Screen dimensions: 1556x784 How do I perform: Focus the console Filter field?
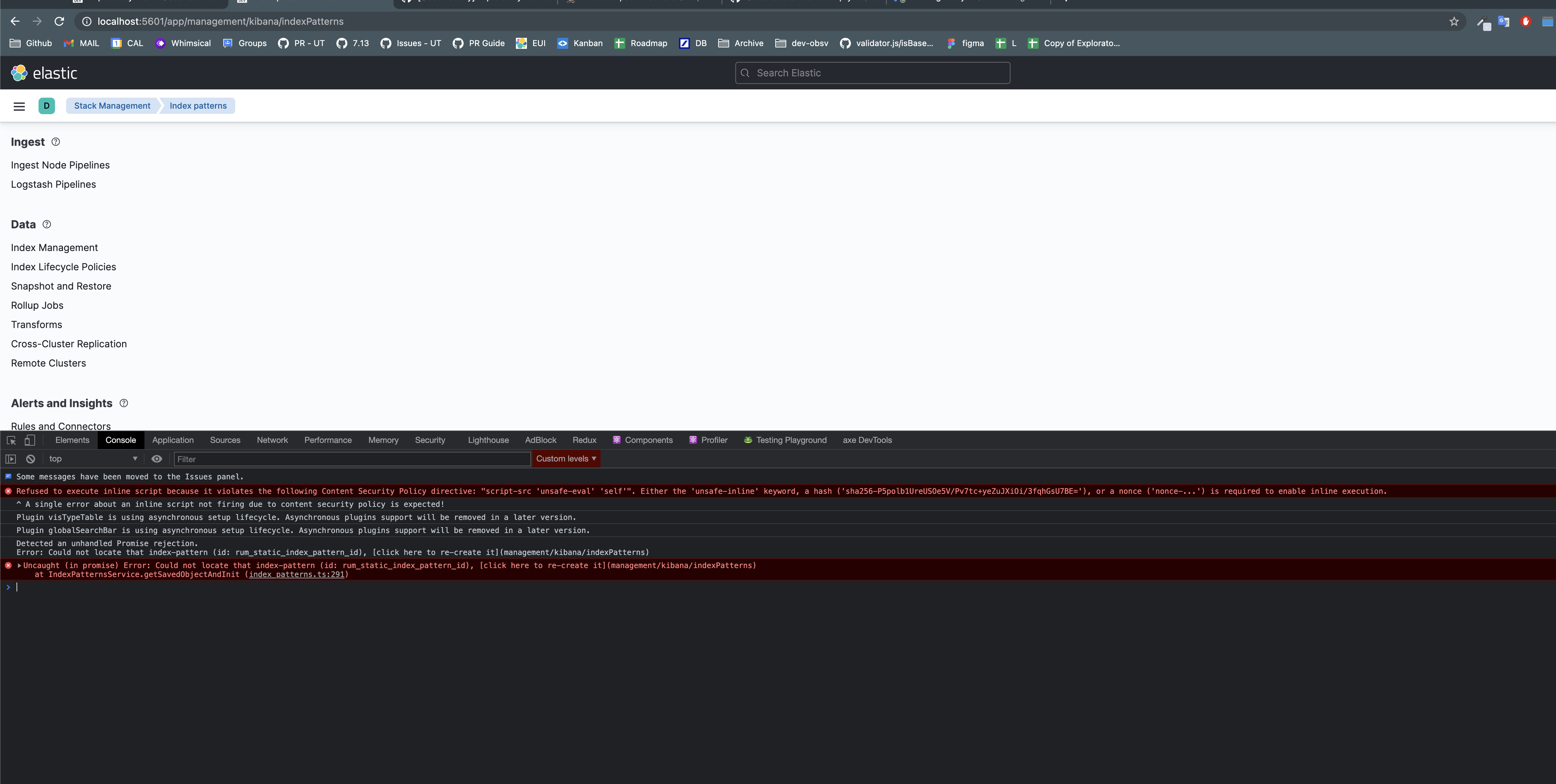(x=352, y=459)
